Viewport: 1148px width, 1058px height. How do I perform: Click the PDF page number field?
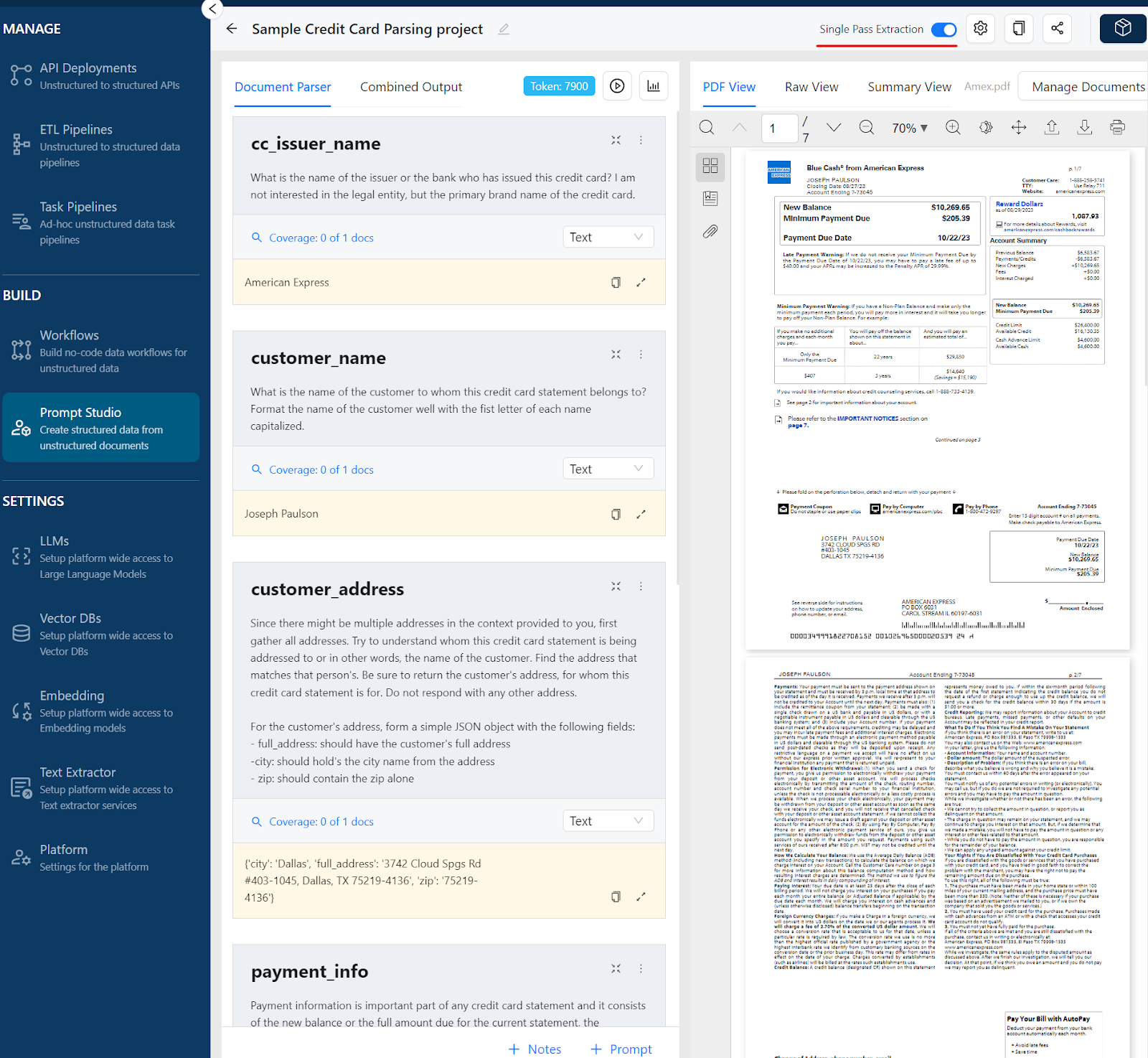779,128
